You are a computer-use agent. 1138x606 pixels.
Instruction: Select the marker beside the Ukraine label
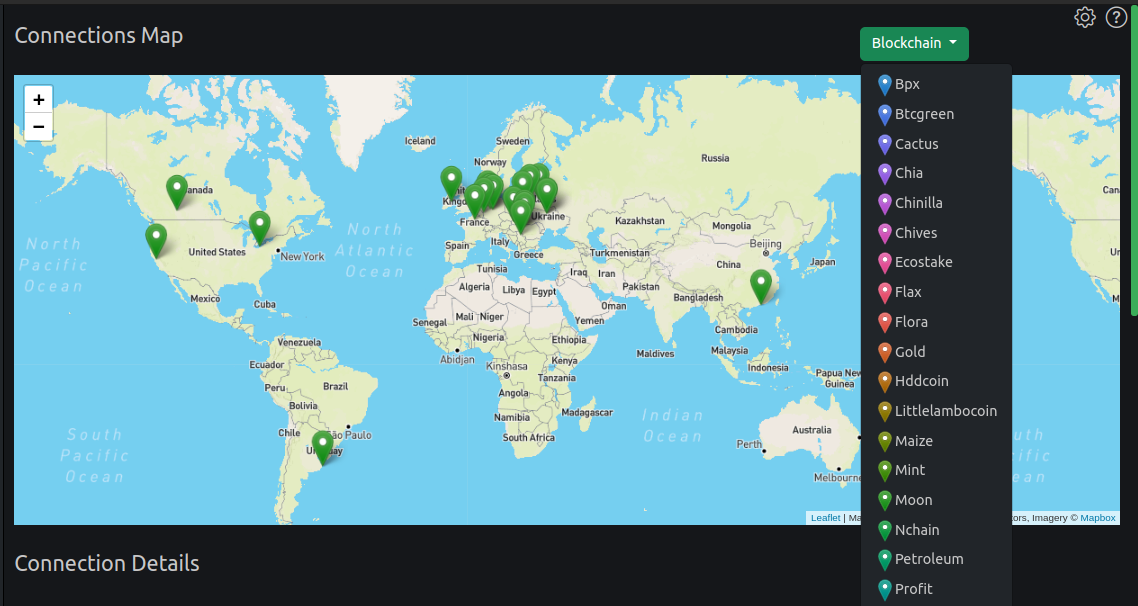[x=547, y=195]
